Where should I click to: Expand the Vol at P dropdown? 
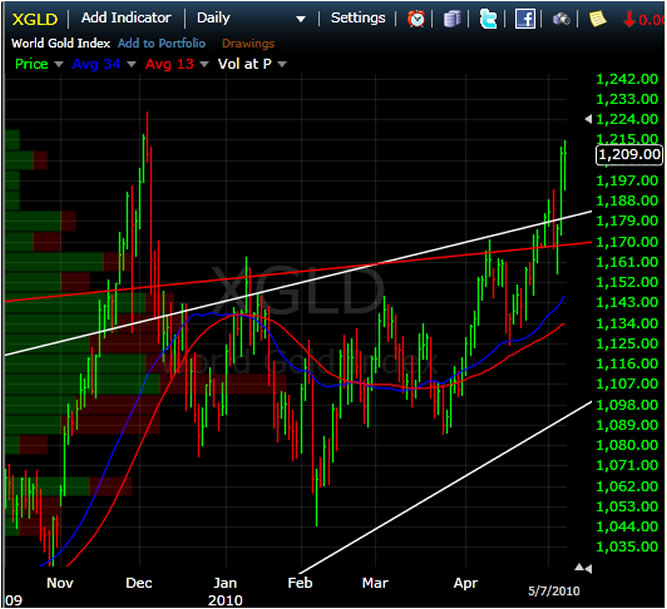coord(282,64)
